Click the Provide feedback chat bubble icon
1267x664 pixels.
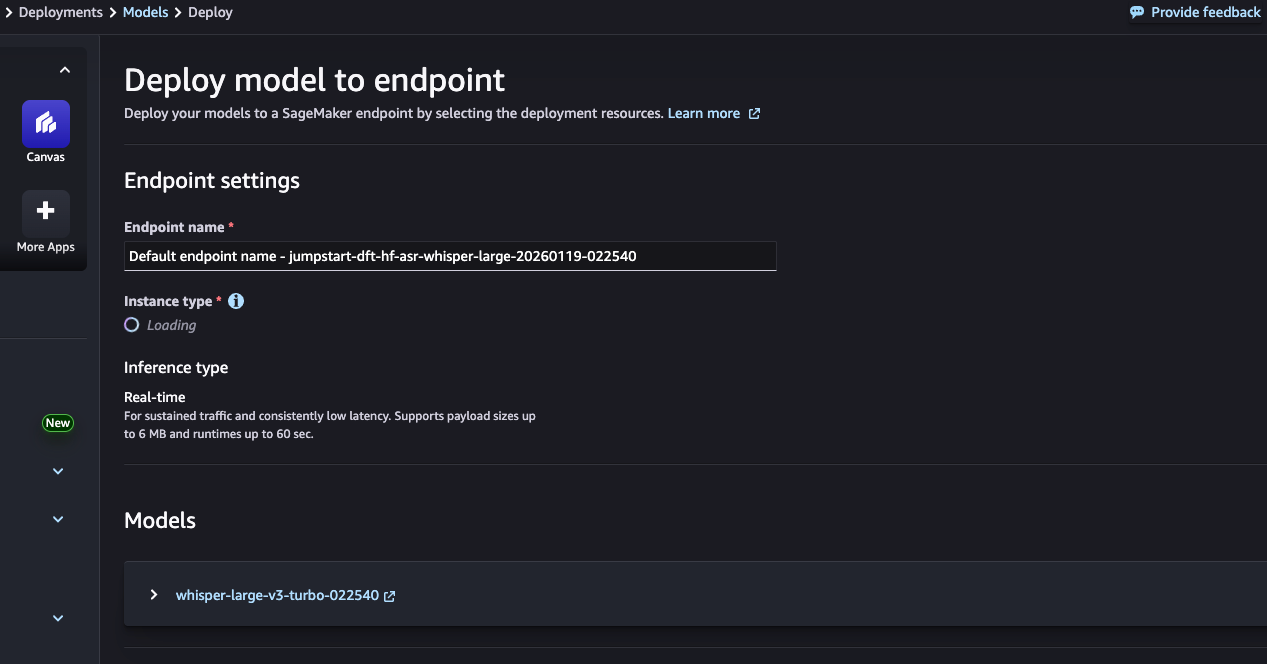pyautogui.click(x=1137, y=12)
